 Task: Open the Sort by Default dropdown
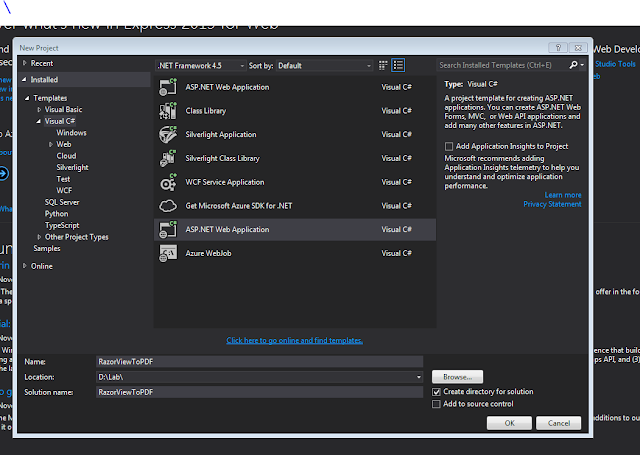(x=324, y=66)
